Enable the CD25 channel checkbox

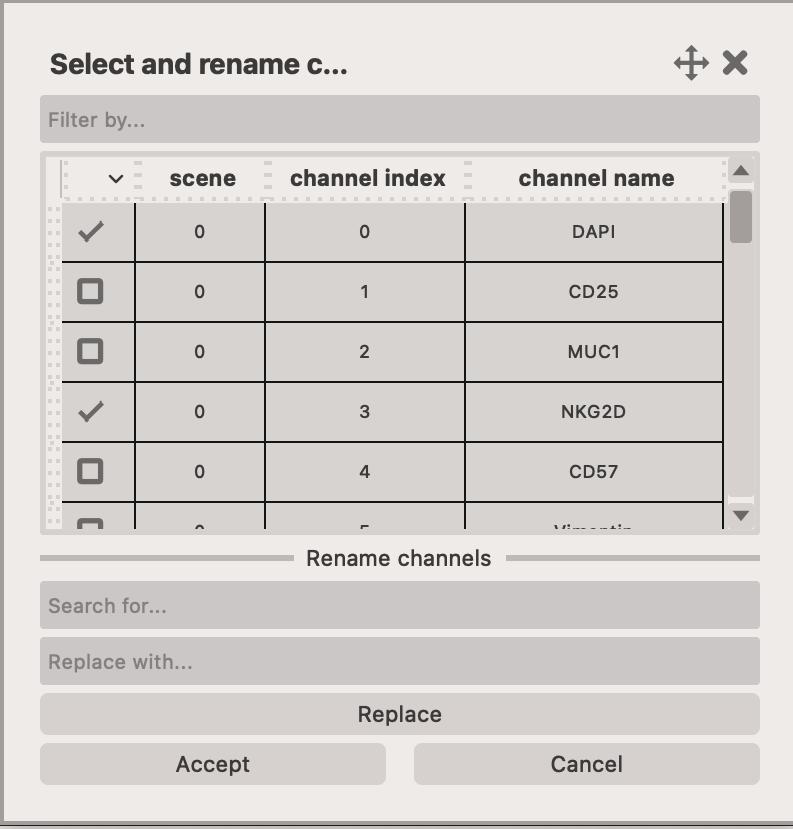(x=91, y=291)
